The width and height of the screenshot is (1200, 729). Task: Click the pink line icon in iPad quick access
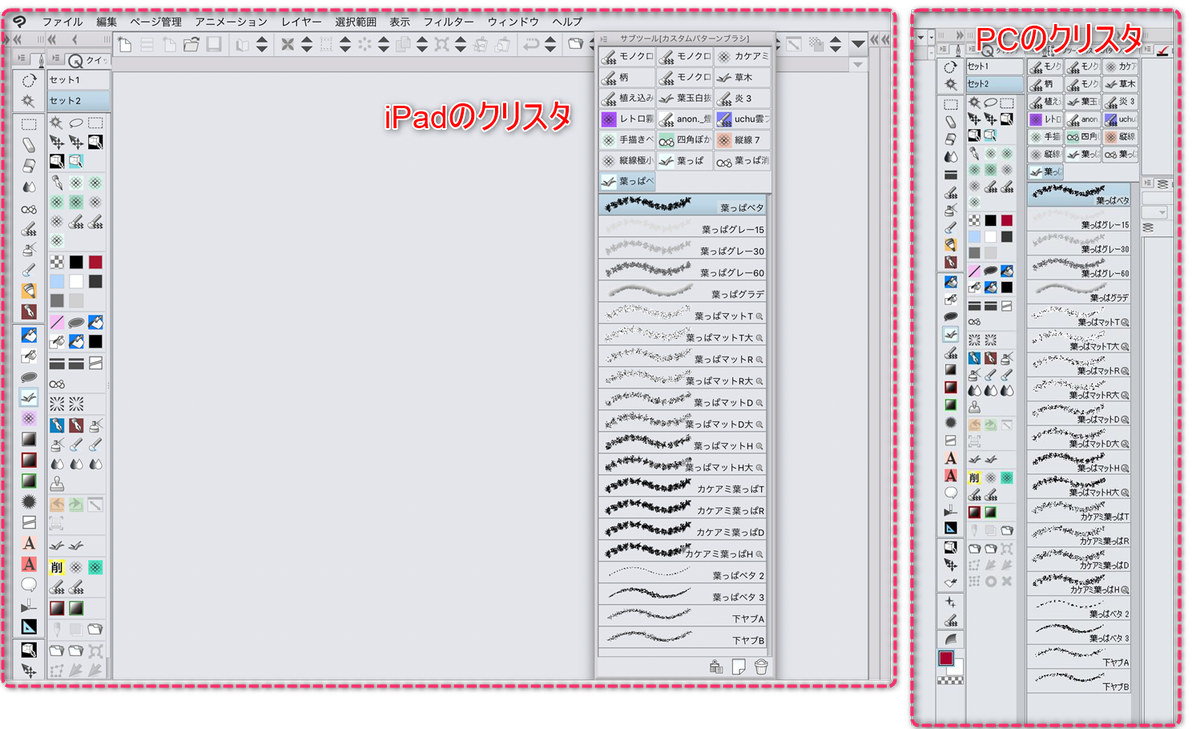click(x=57, y=323)
